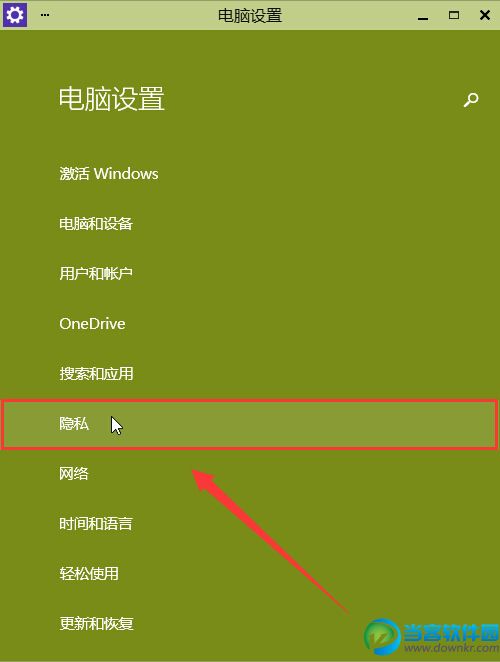The height and width of the screenshot is (662, 500).
Task: Select the highlighted 隐私 item
Action: coord(249,424)
